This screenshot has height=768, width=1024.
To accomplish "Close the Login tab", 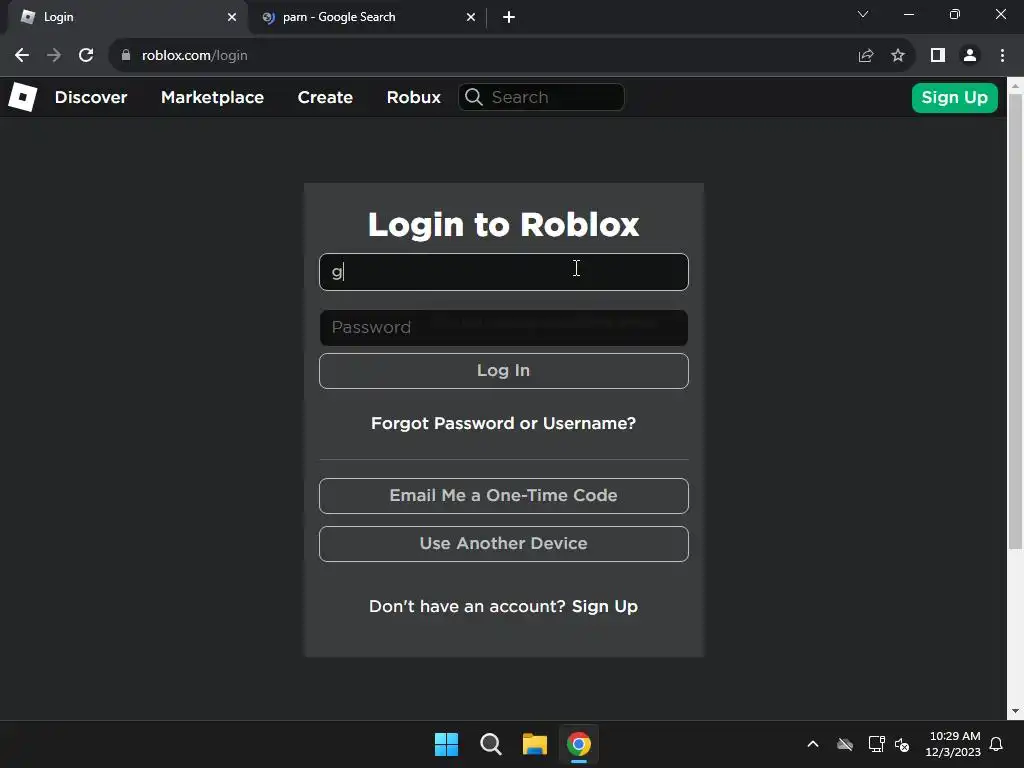I will pyautogui.click(x=232, y=17).
